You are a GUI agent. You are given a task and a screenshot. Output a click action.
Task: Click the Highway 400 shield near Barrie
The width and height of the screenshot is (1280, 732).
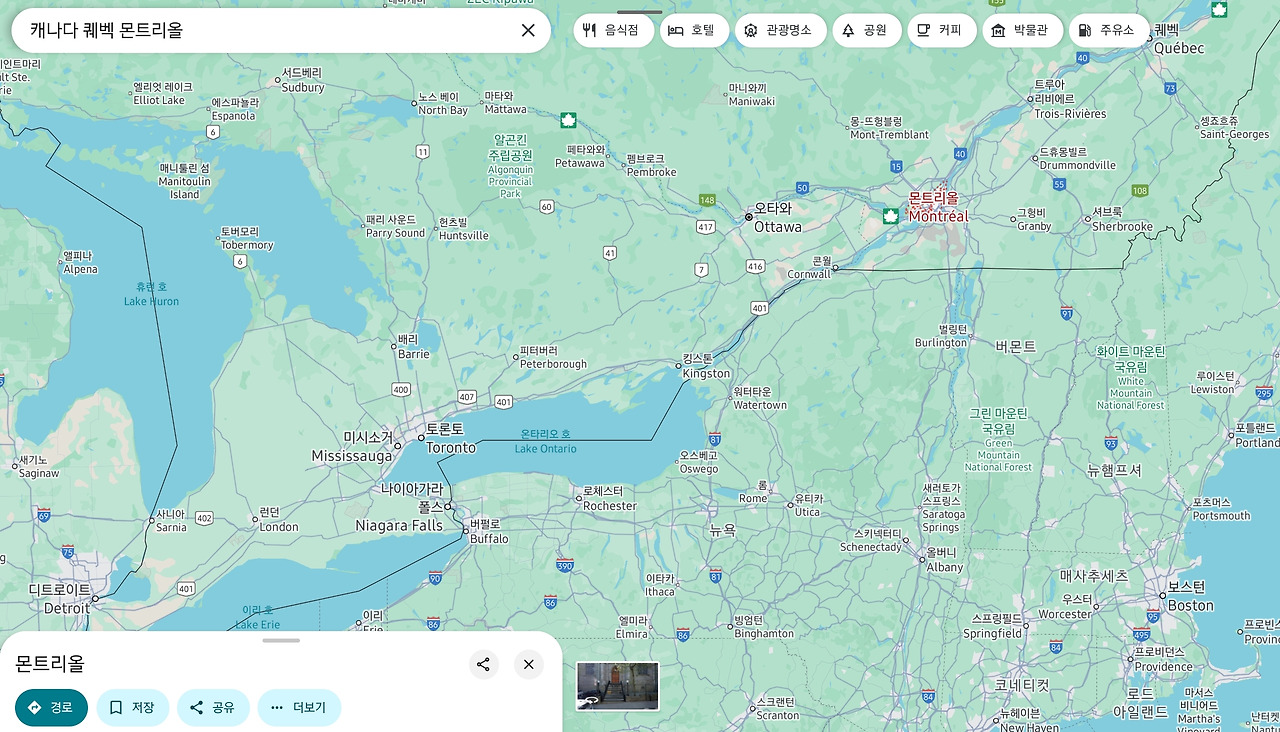(401, 389)
